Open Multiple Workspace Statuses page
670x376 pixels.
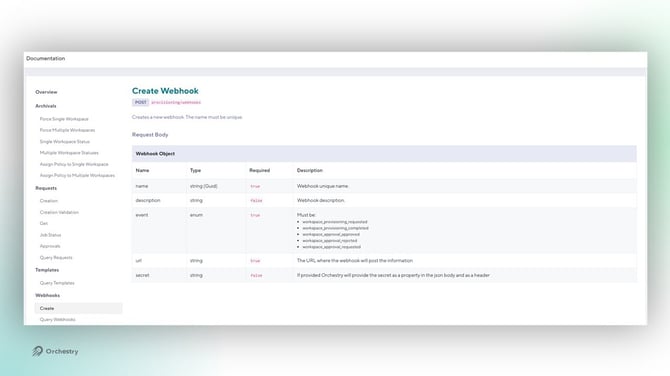tap(69, 153)
